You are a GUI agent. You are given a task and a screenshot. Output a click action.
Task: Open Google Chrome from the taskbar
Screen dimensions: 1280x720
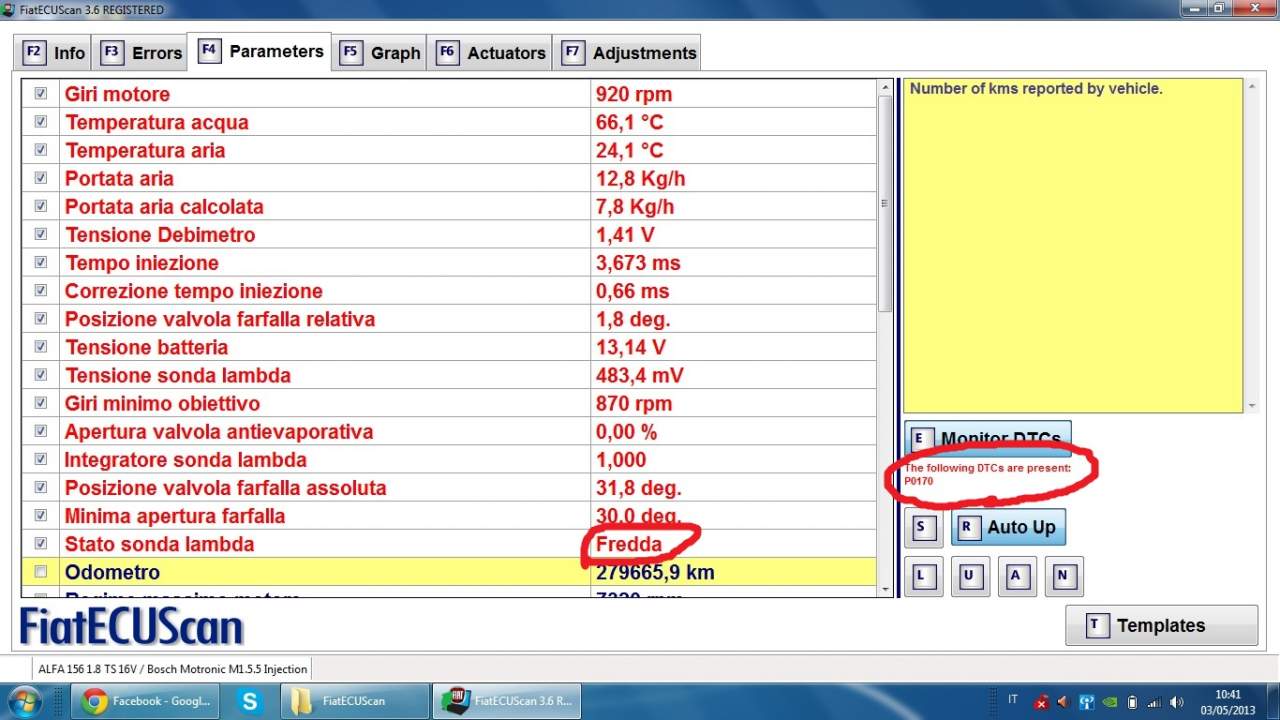tap(146, 701)
